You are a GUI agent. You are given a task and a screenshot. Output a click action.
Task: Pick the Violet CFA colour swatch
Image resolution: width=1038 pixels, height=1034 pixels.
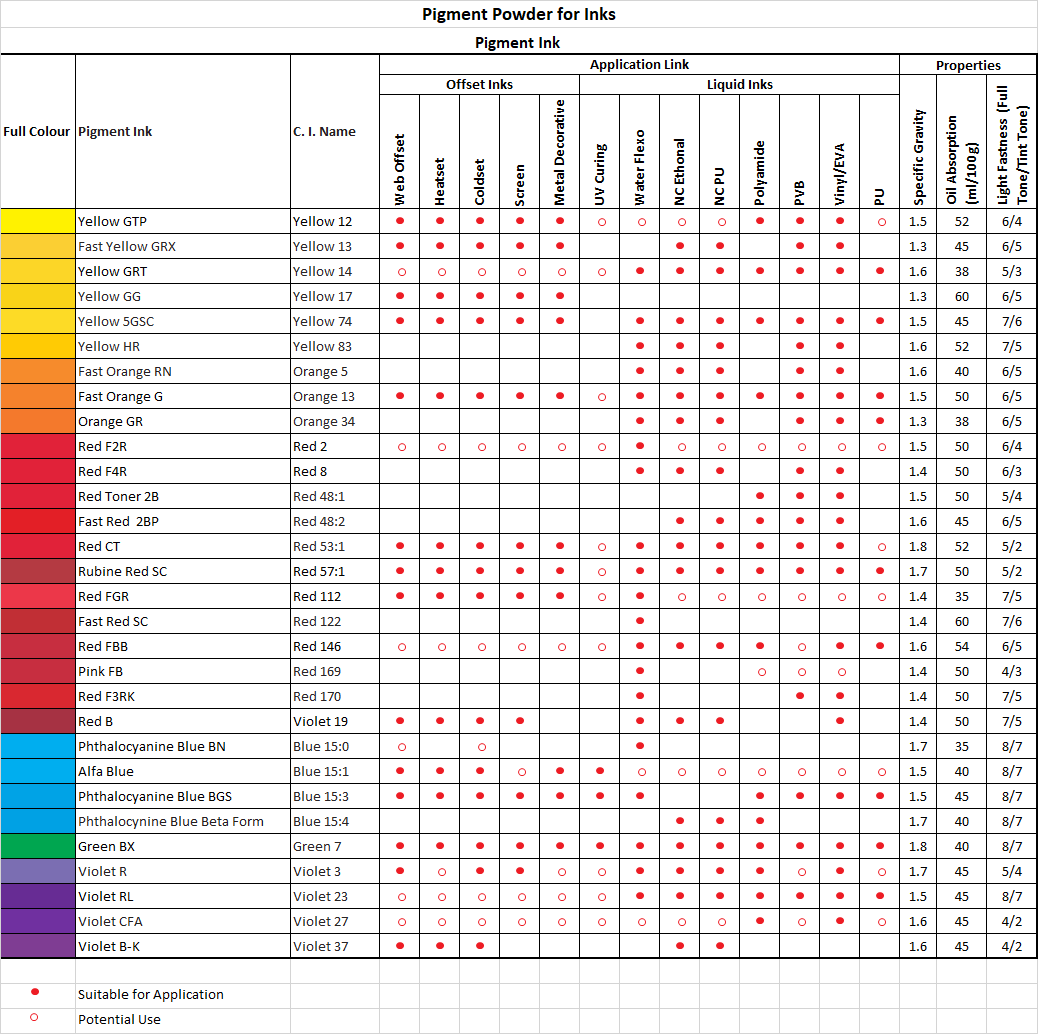[38, 921]
